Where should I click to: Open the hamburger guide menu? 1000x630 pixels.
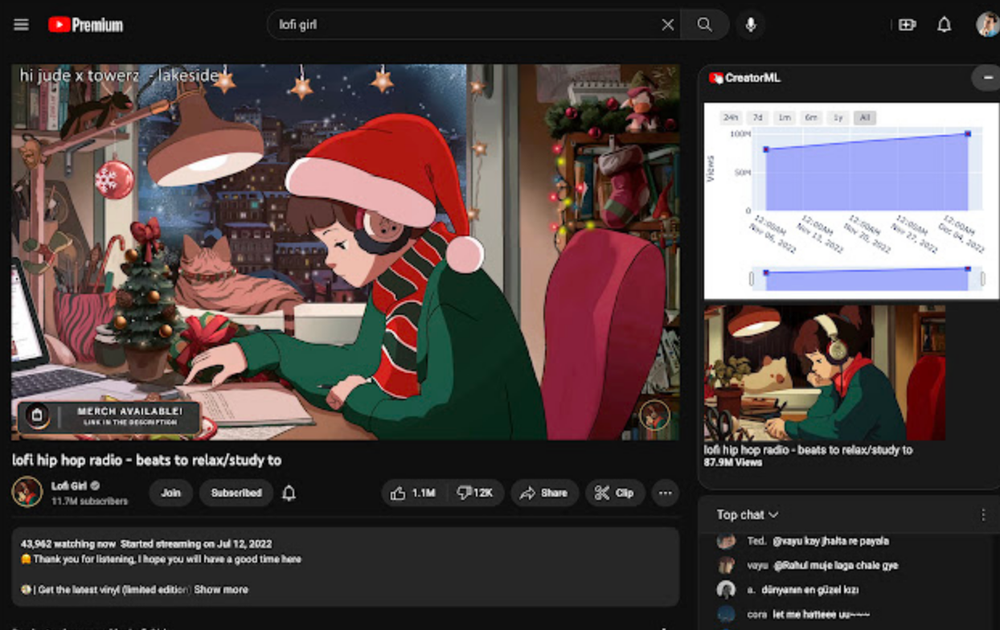[x=21, y=25]
